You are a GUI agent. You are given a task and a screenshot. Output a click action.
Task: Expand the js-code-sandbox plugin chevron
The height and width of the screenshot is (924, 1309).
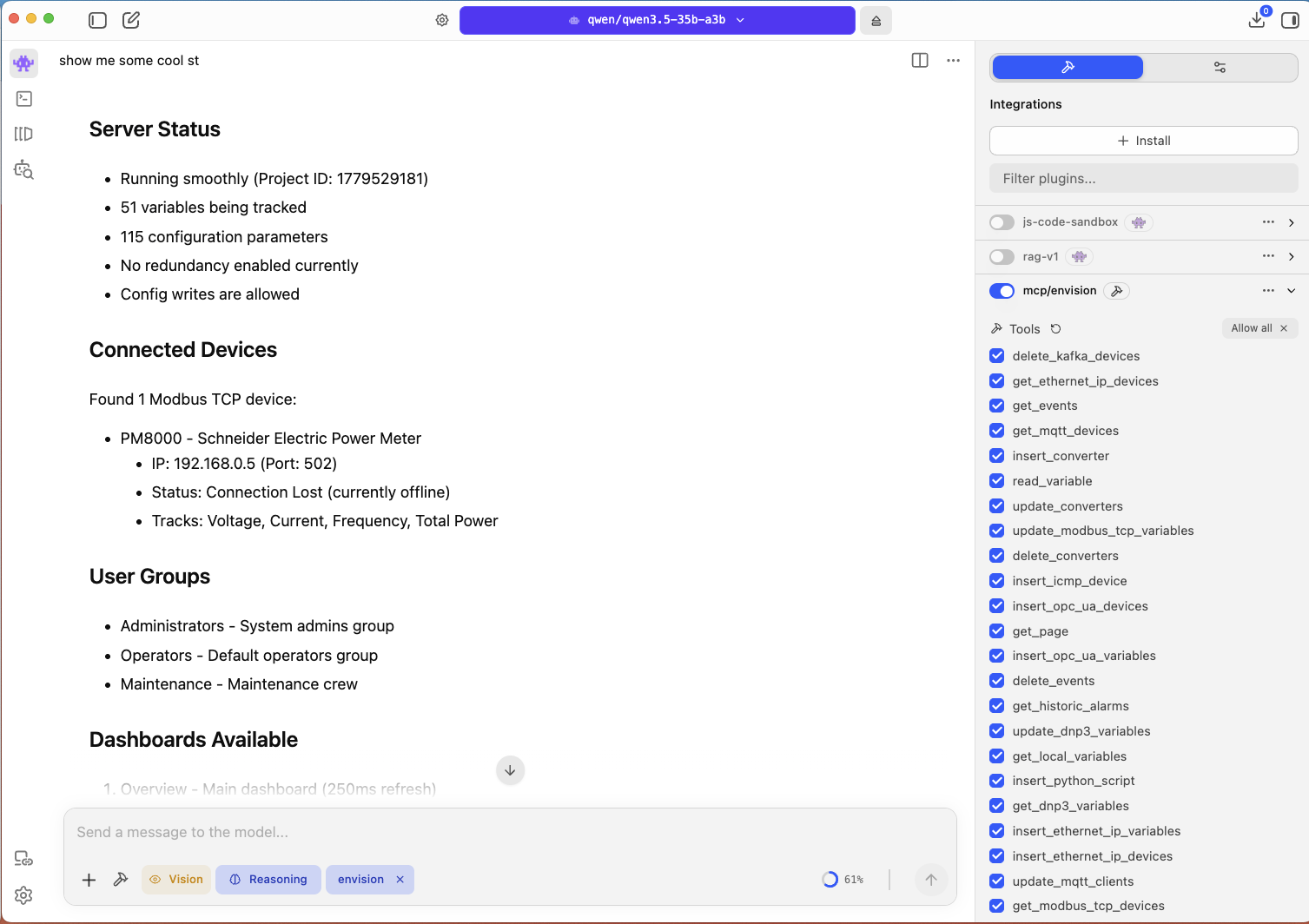pyautogui.click(x=1292, y=222)
